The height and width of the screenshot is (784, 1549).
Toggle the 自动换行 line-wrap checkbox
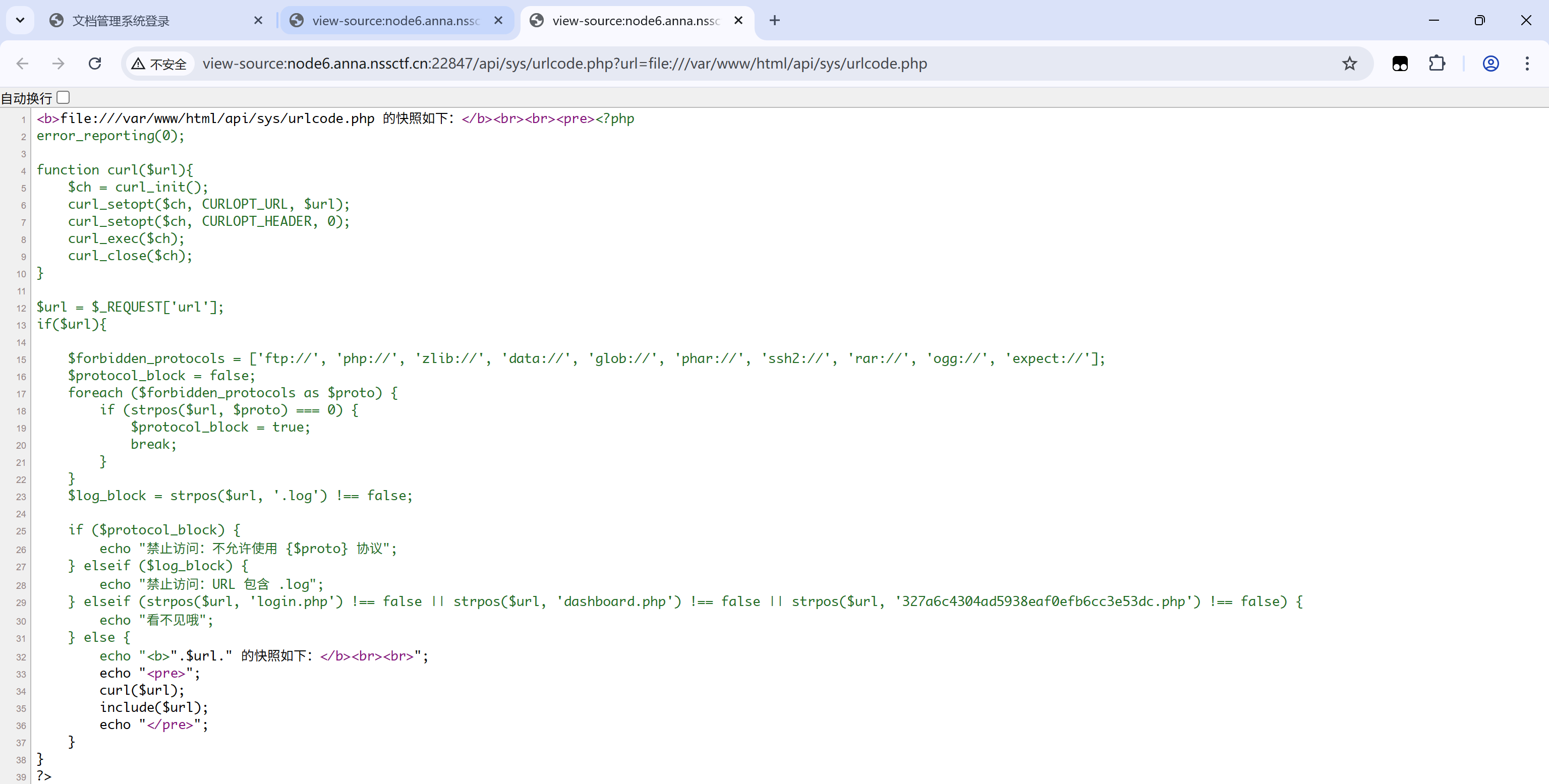click(x=64, y=97)
